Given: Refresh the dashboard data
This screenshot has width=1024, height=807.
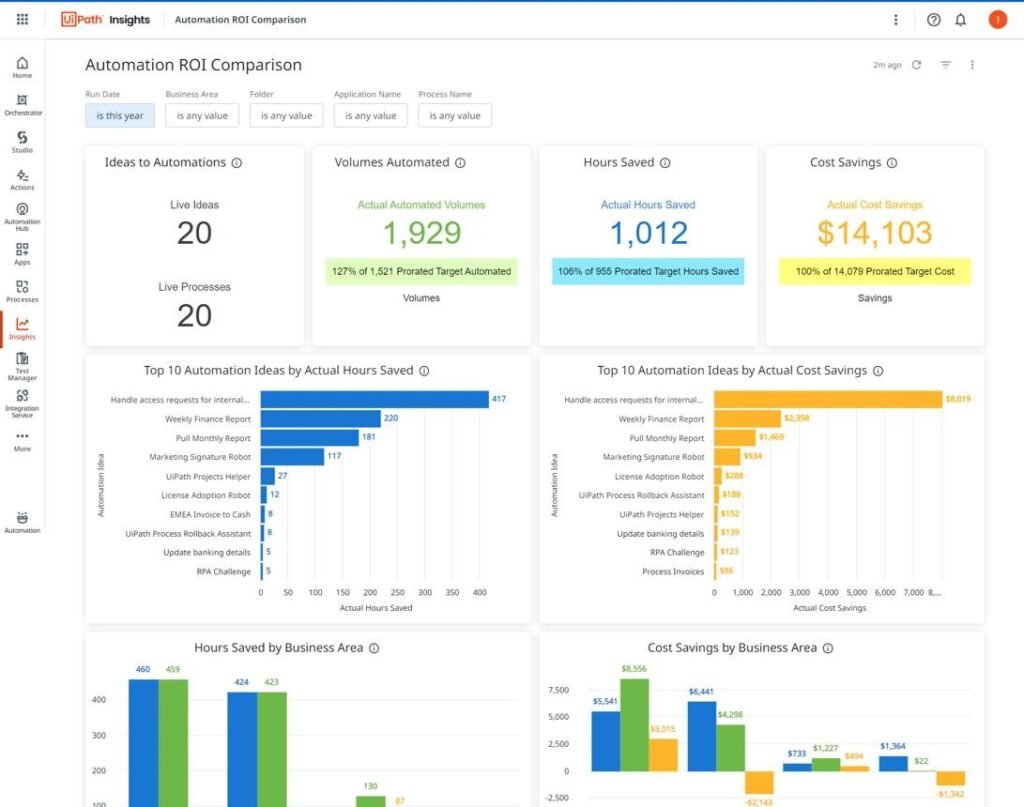Looking at the screenshot, I should (916, 65).
